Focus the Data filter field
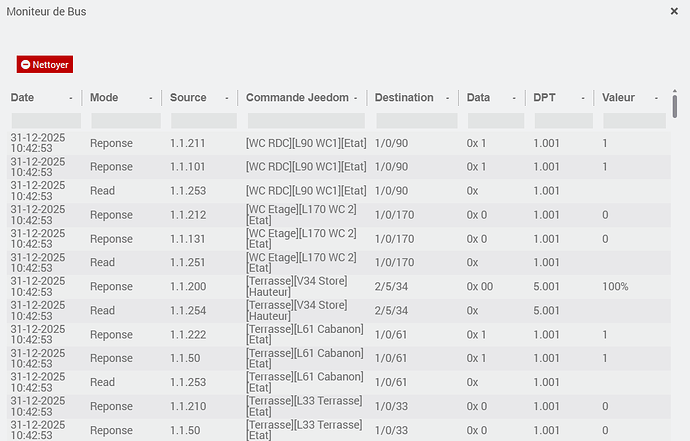The image size is (690, 441). pos(496,121)
